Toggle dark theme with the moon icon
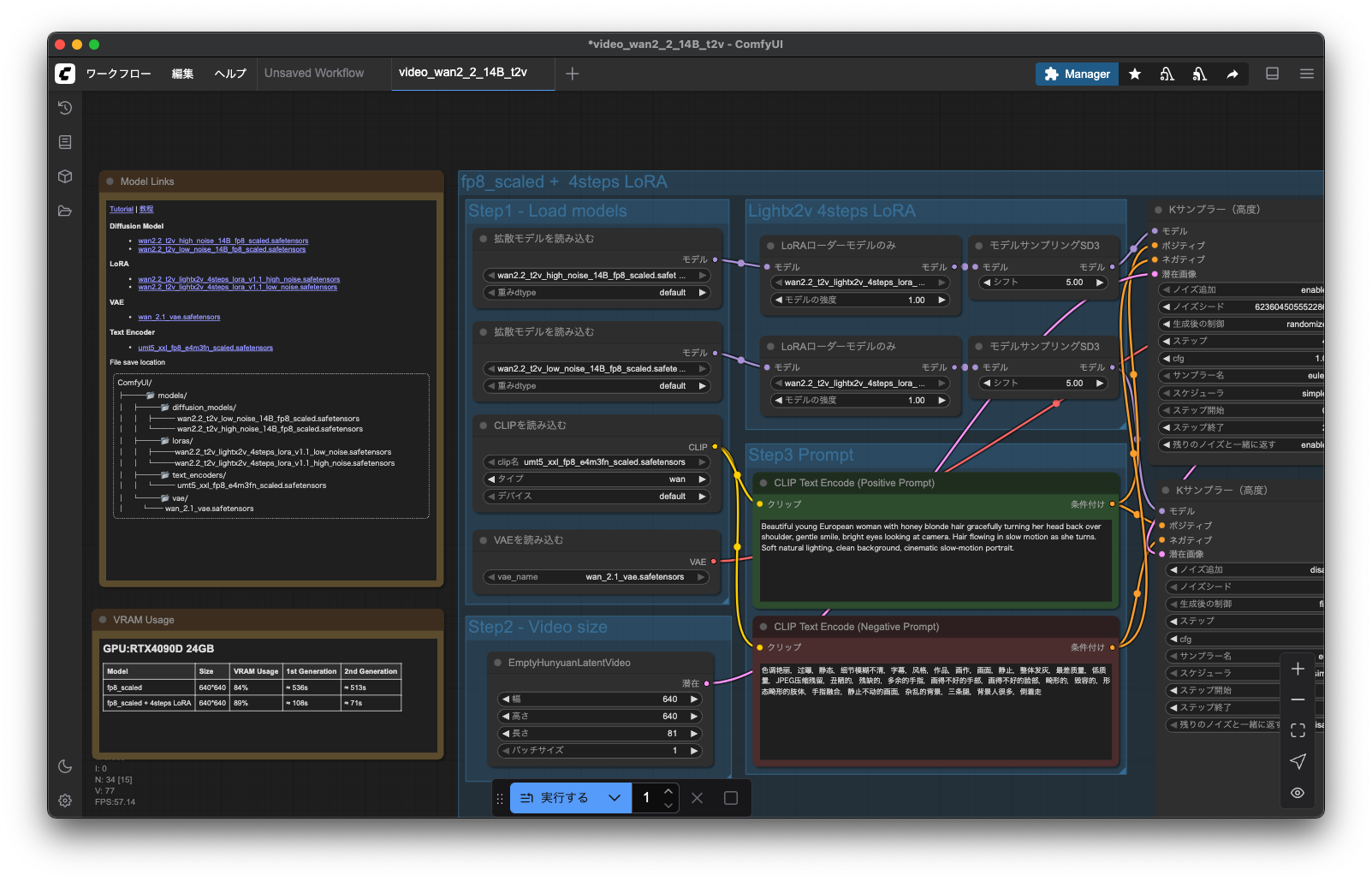1372x881 pixels. pos(65,766)
